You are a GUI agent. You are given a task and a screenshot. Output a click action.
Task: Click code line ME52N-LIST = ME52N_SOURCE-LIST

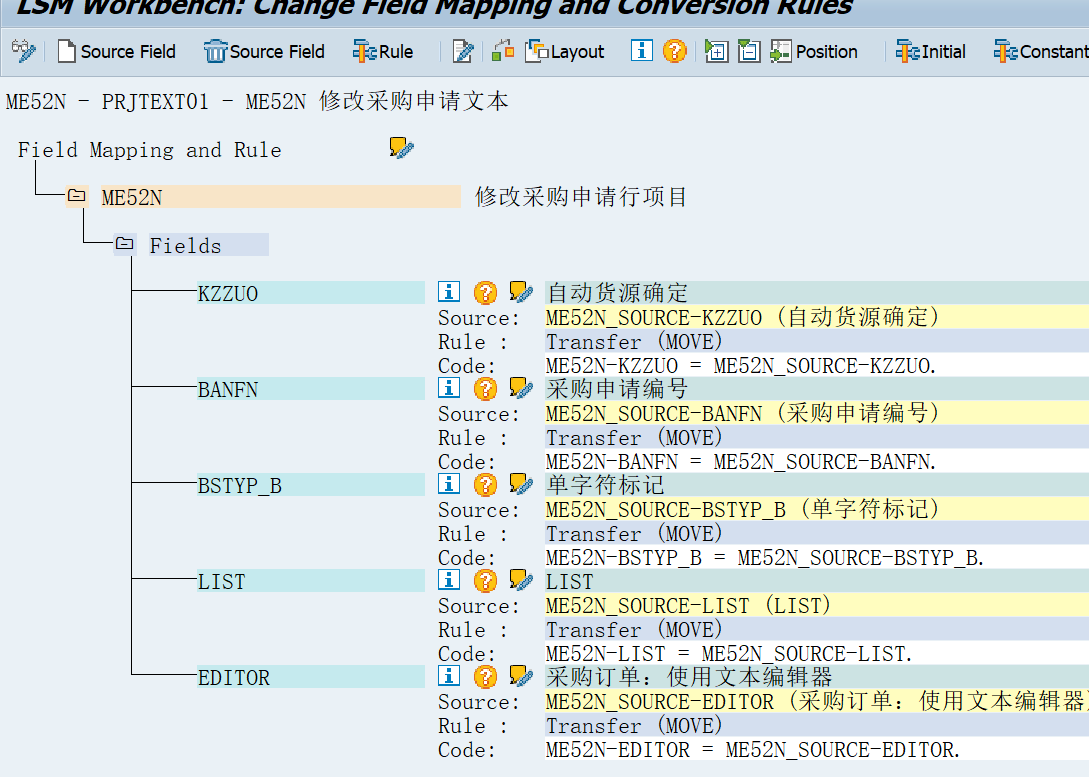pyautogui.click(x=817, y=653)
